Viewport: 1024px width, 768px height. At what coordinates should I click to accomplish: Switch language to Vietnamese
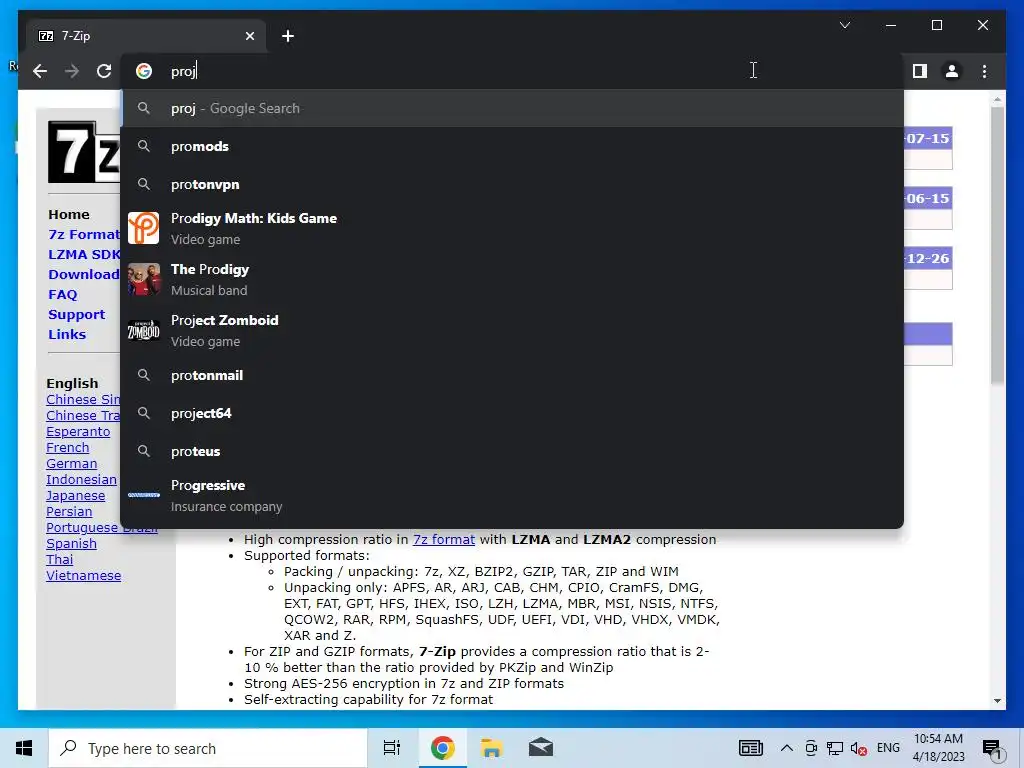(84, 575)
